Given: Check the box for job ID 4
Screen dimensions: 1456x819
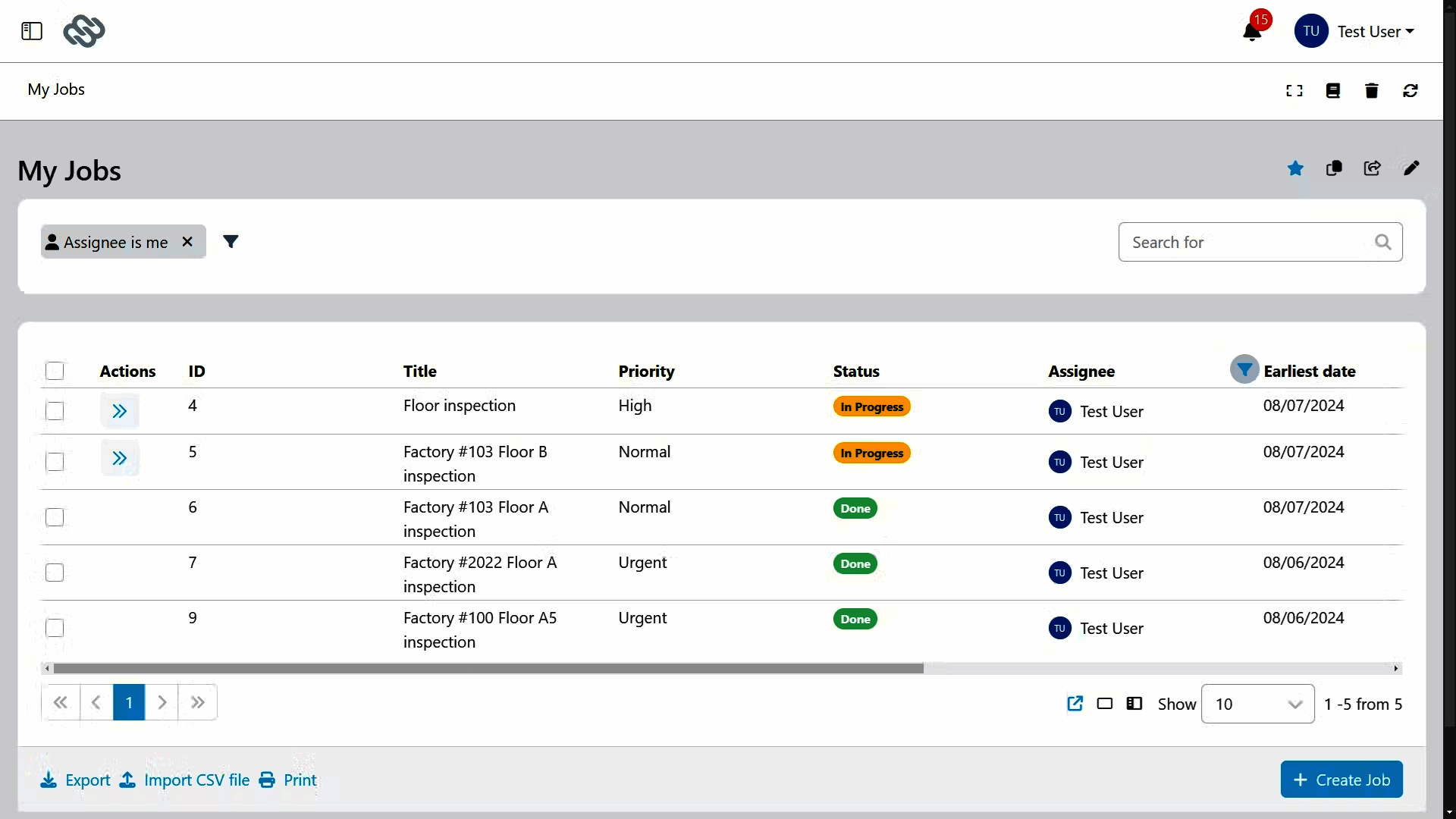Looking at the screenshot, I should [55, 411].
